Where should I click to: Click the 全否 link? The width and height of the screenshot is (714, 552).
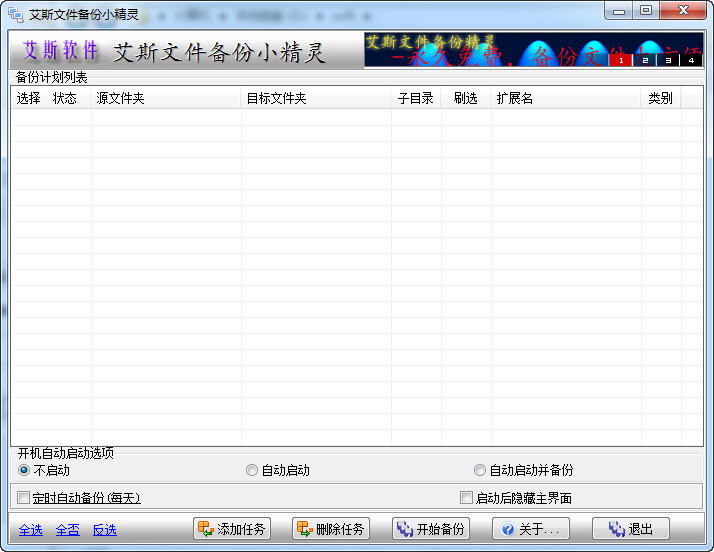click(x=67, y=530)
